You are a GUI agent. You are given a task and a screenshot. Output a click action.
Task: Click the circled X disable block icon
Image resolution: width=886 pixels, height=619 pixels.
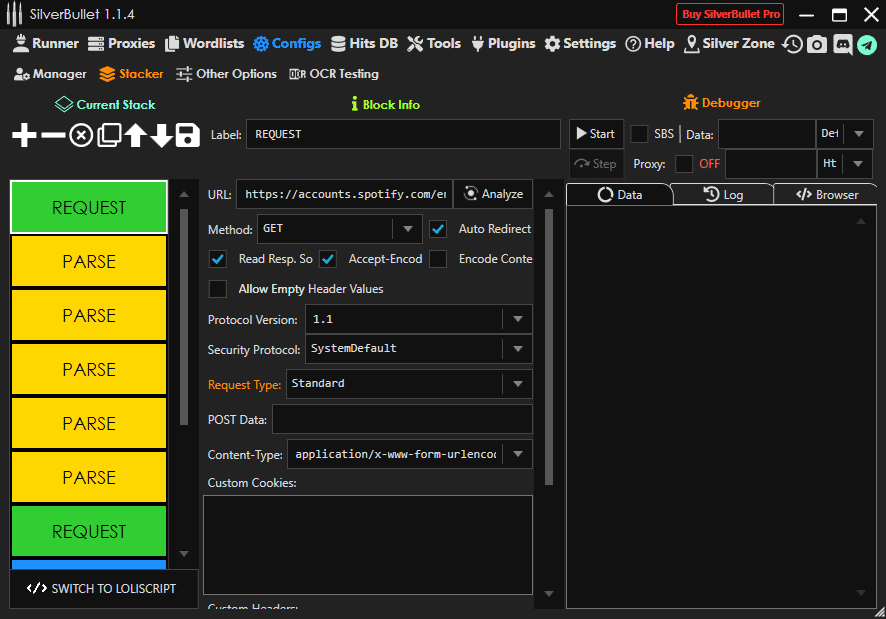81,135
